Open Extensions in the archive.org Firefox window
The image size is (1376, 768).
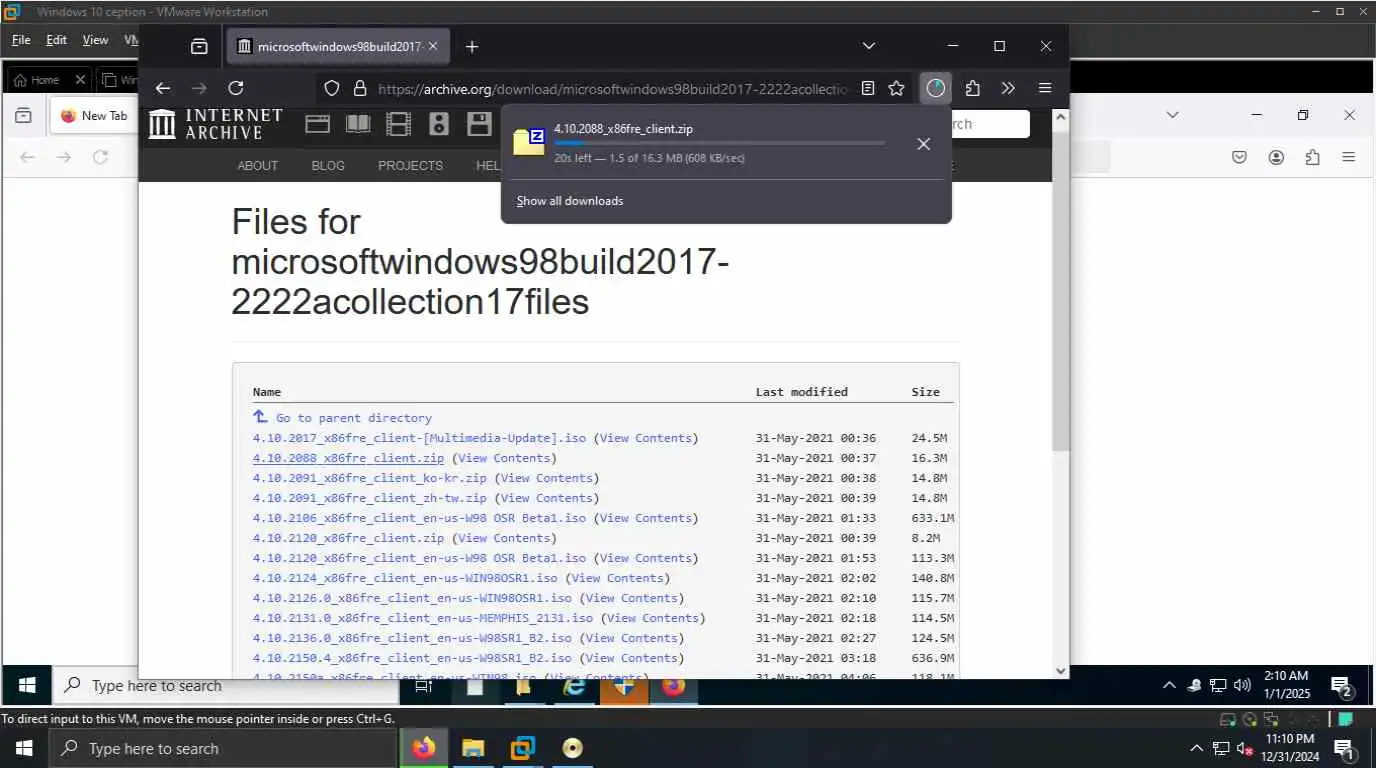point(972,88)
